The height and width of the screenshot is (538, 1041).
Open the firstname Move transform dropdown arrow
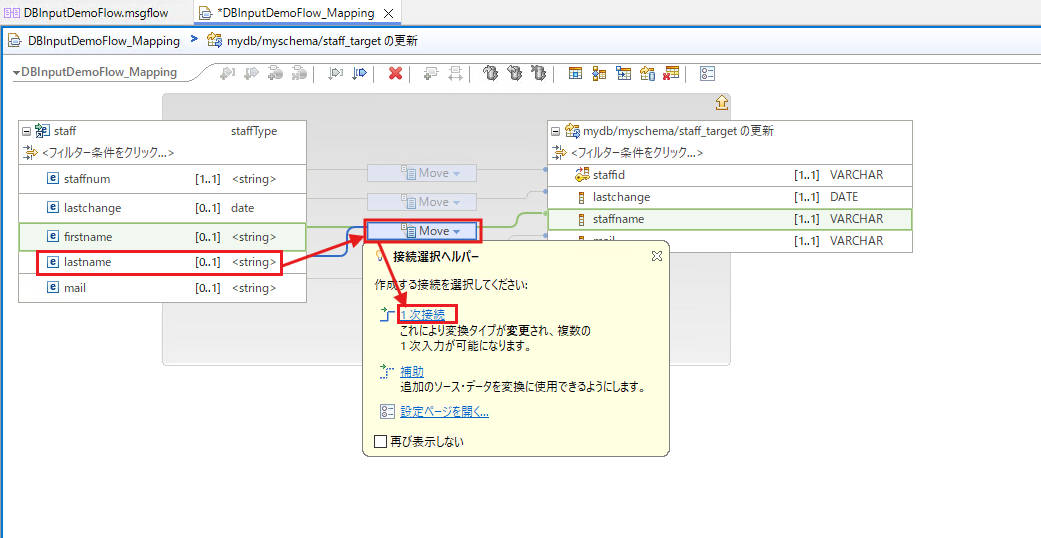click(456, 231)
